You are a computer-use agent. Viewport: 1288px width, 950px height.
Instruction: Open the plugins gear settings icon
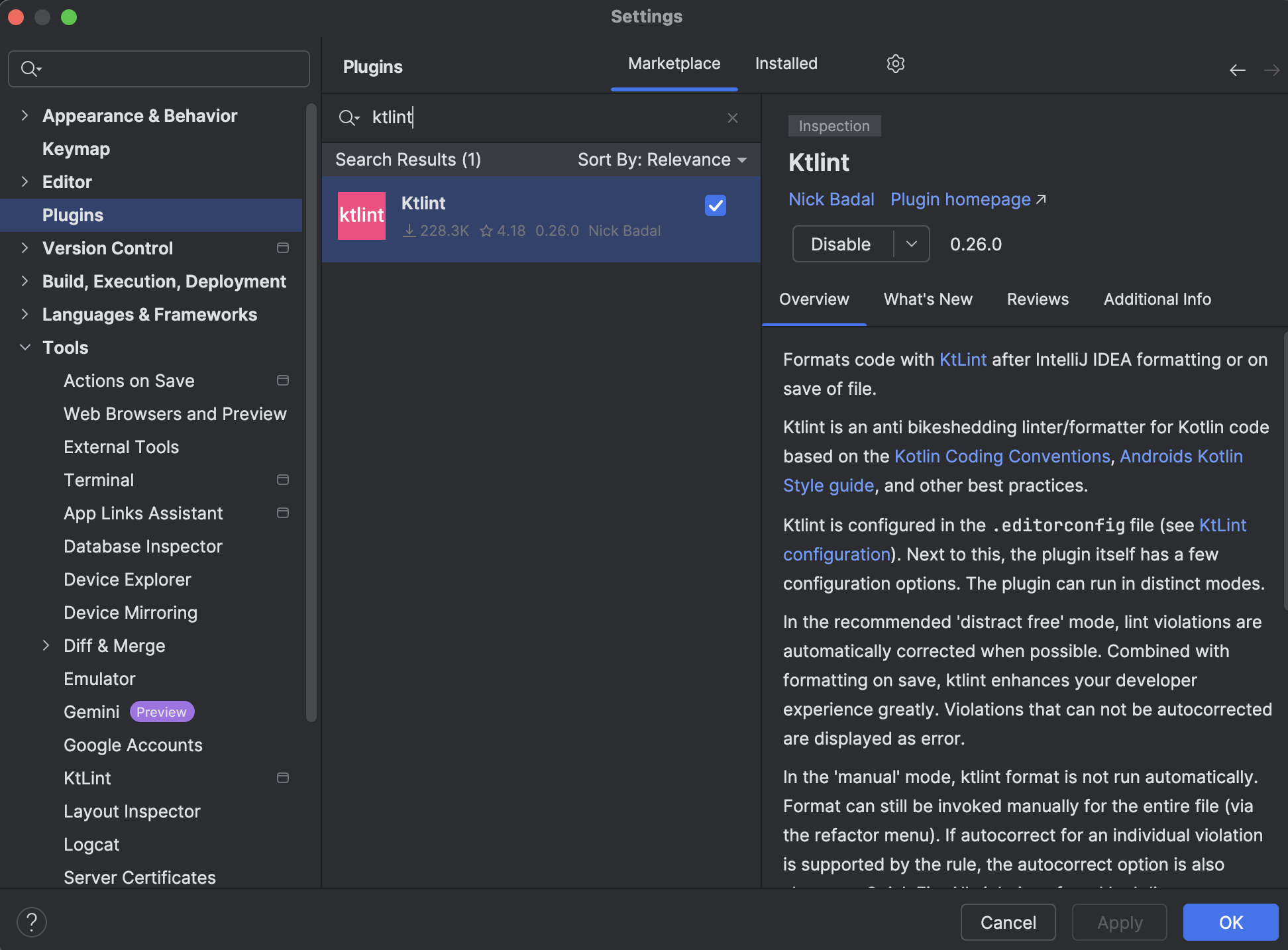[x=895, y=64]
